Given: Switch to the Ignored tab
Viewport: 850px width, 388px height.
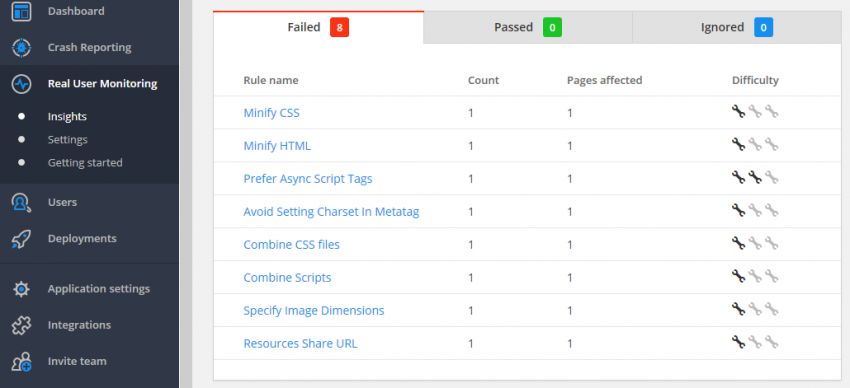Looking at the screenshot, I should coord(737,27).
